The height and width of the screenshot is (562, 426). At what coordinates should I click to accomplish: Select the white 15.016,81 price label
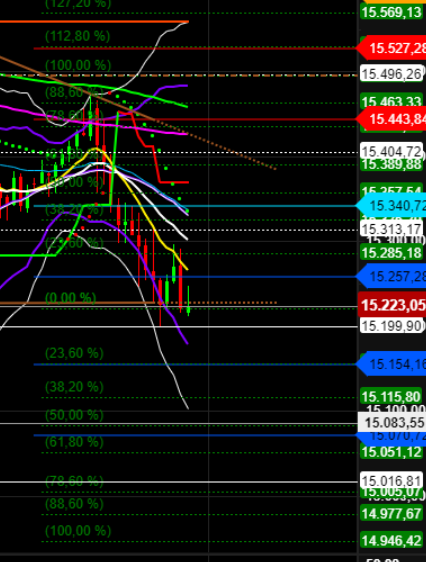point(392,481)
